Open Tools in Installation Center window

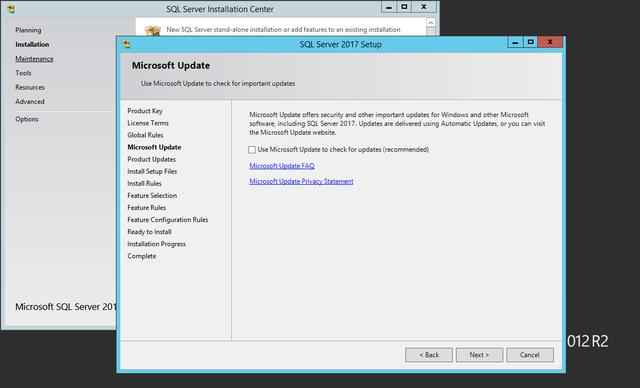tap(23, 73)
